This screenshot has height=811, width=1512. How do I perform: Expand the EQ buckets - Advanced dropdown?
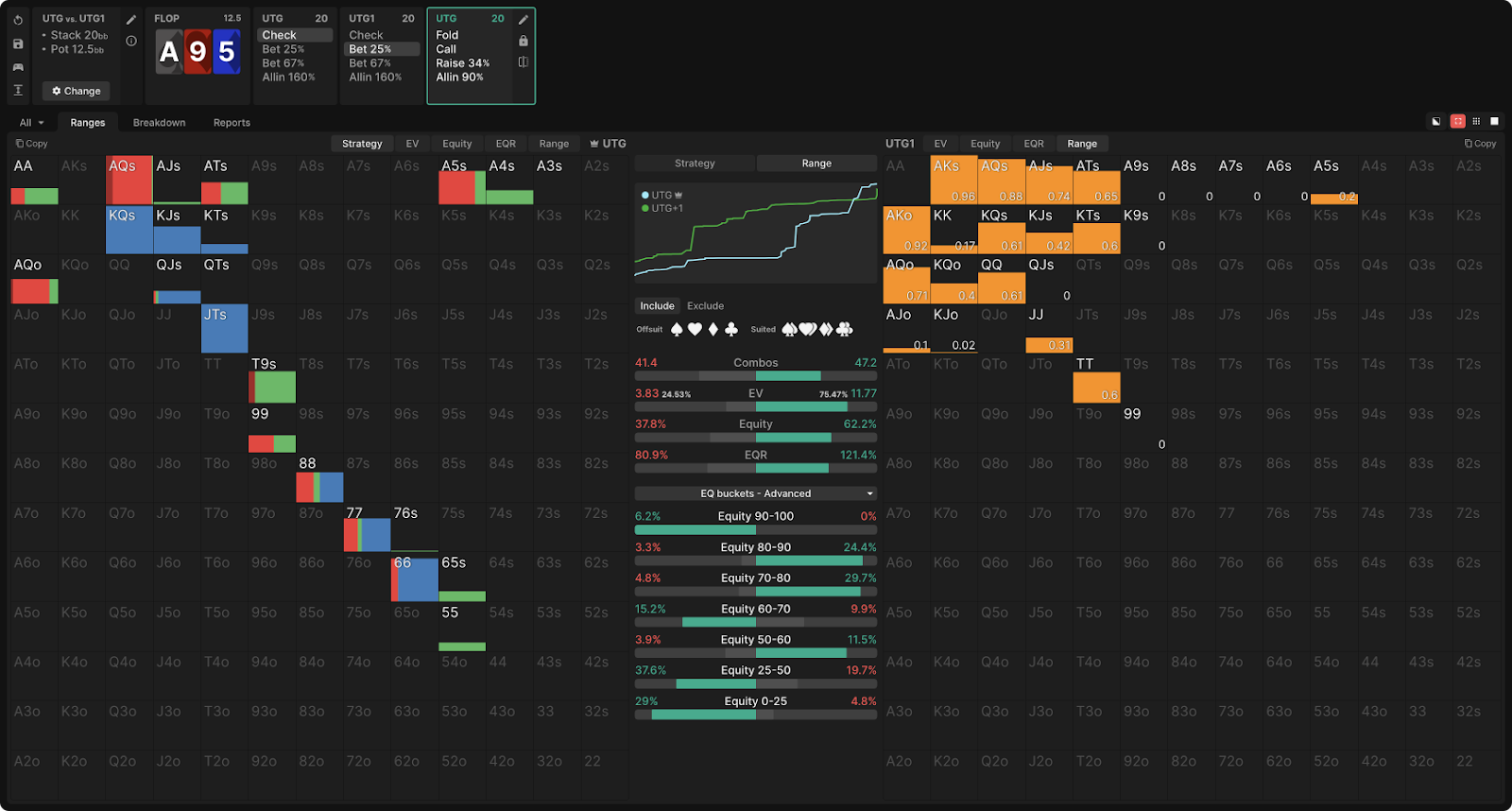pyautogui.click(x=755, y=493)
